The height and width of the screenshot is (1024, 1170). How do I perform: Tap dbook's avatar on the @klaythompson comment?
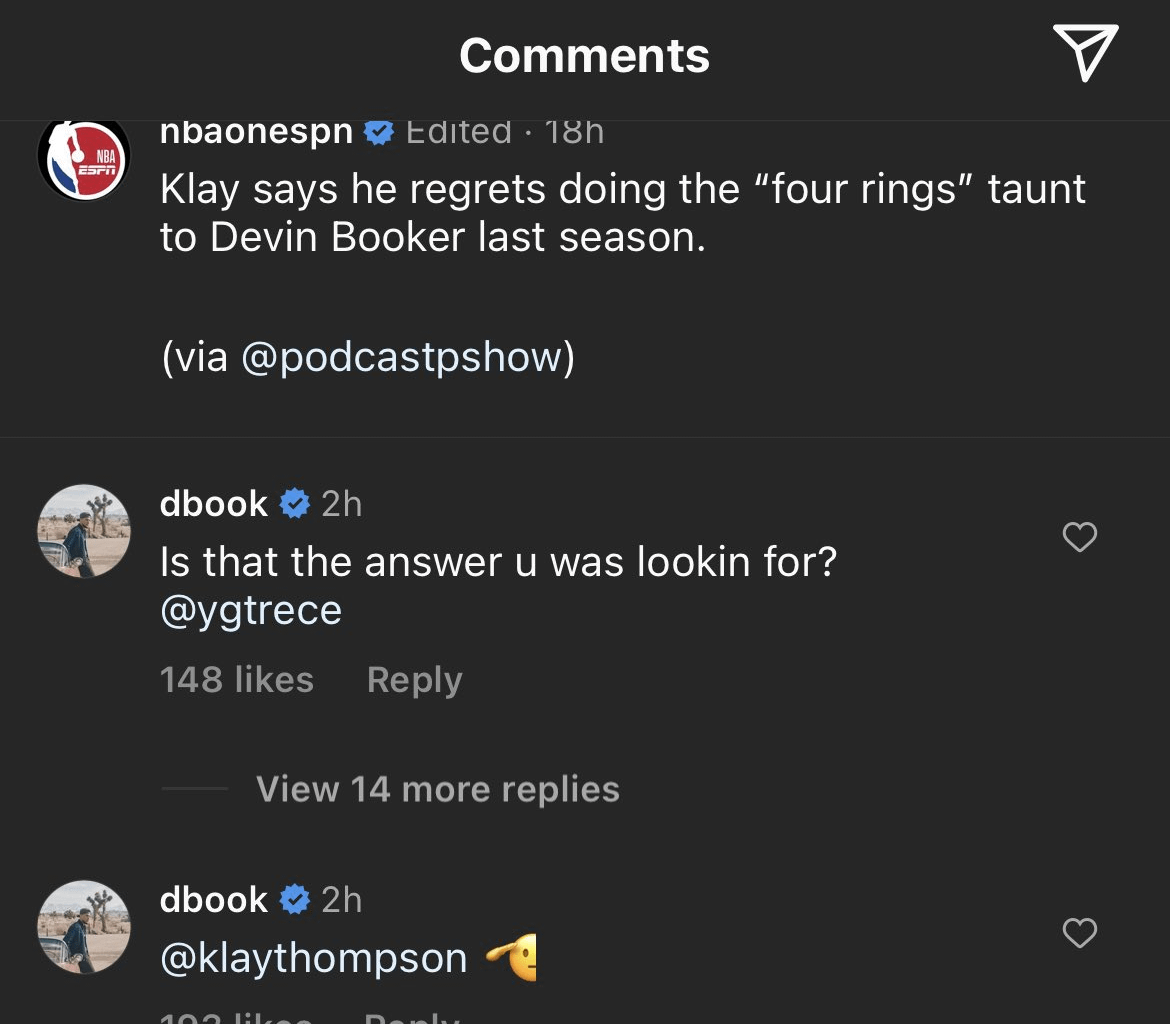click(x=83, y=927)
